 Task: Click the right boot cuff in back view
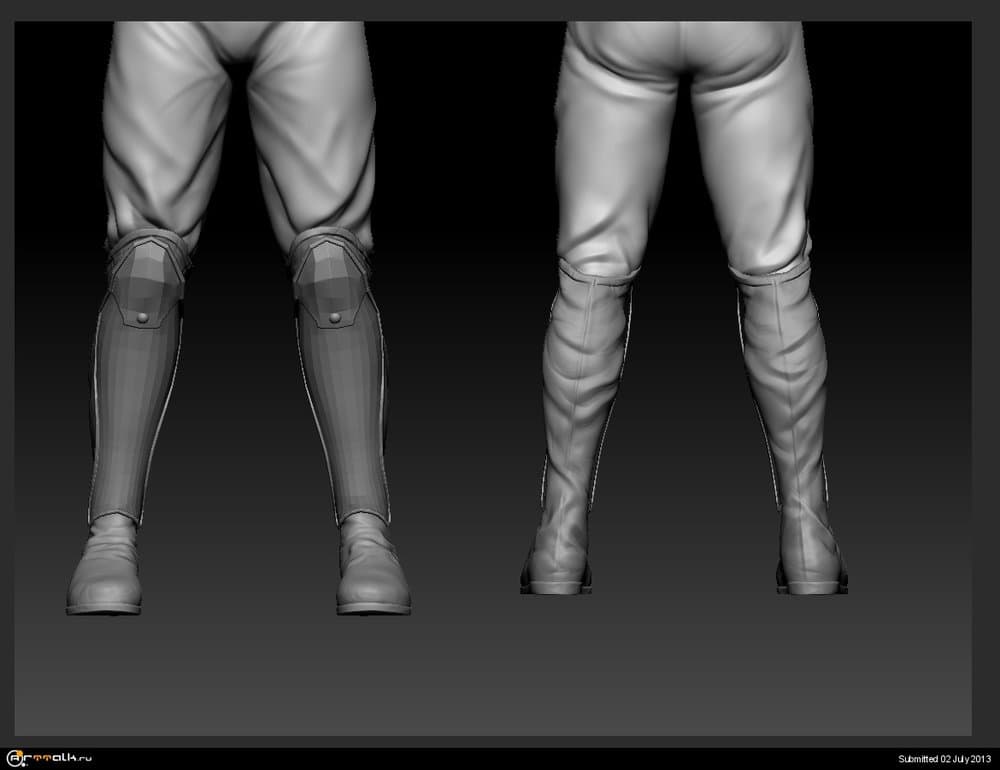click(x=770, y=277)
